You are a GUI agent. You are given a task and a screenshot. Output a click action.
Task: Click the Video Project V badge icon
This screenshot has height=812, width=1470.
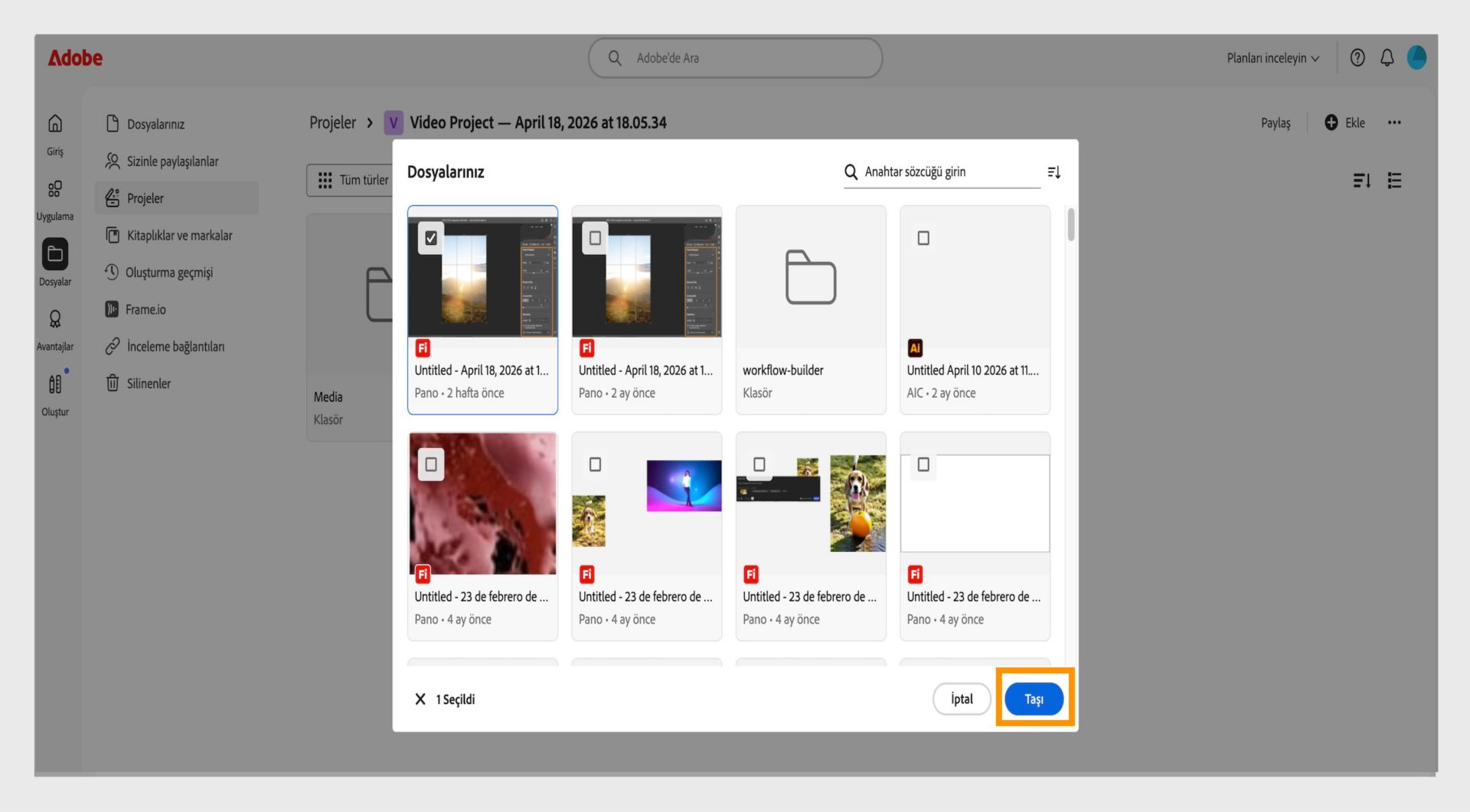tap(394, 122)
